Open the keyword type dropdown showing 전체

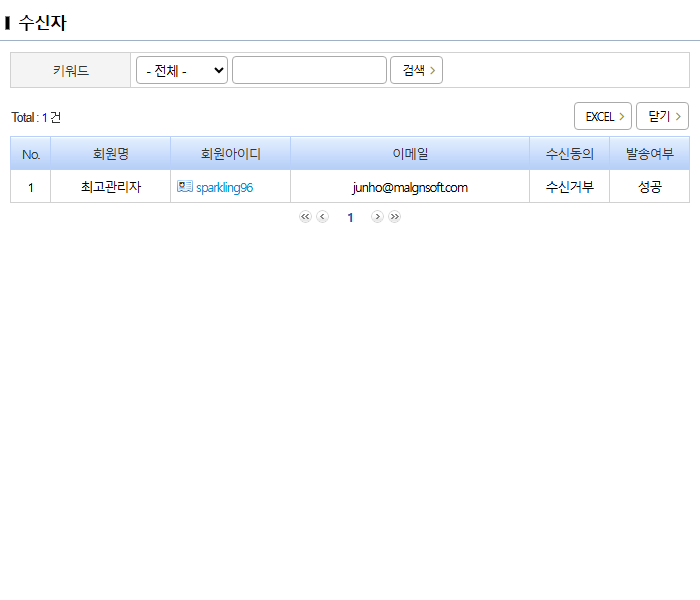pos(182,70)
